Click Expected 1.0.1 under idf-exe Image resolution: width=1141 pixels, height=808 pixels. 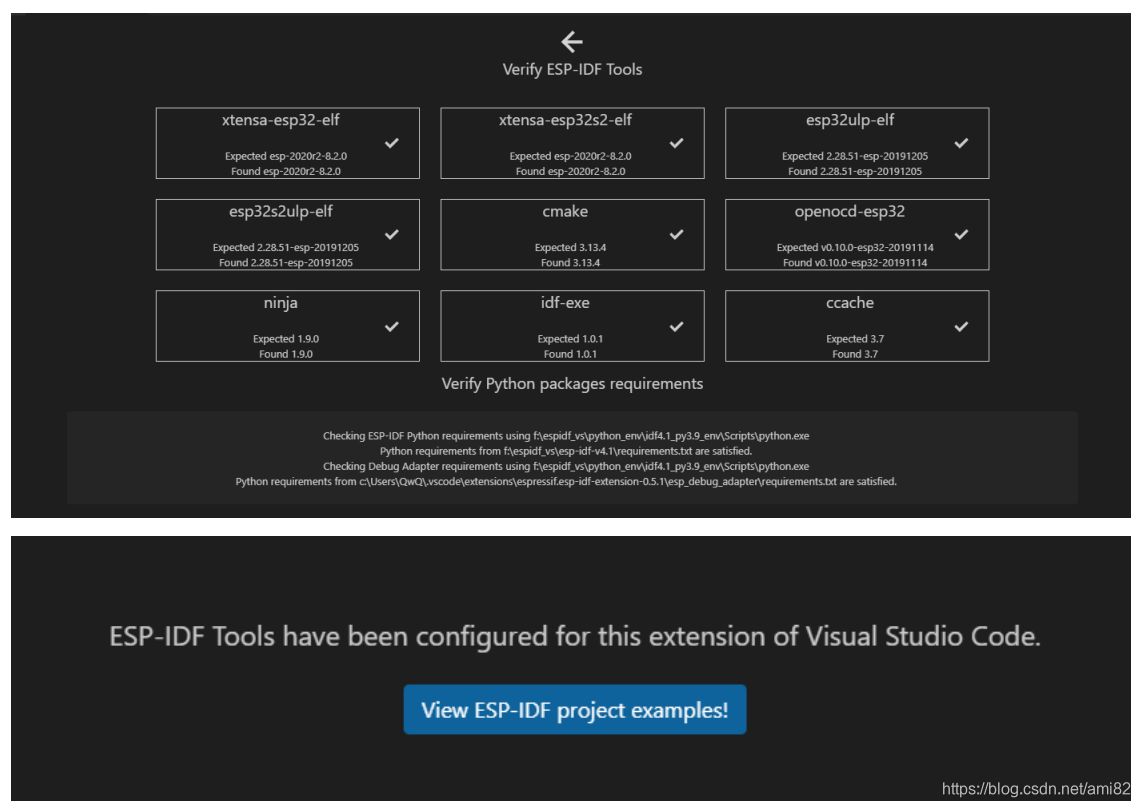(x=570, y=339)
